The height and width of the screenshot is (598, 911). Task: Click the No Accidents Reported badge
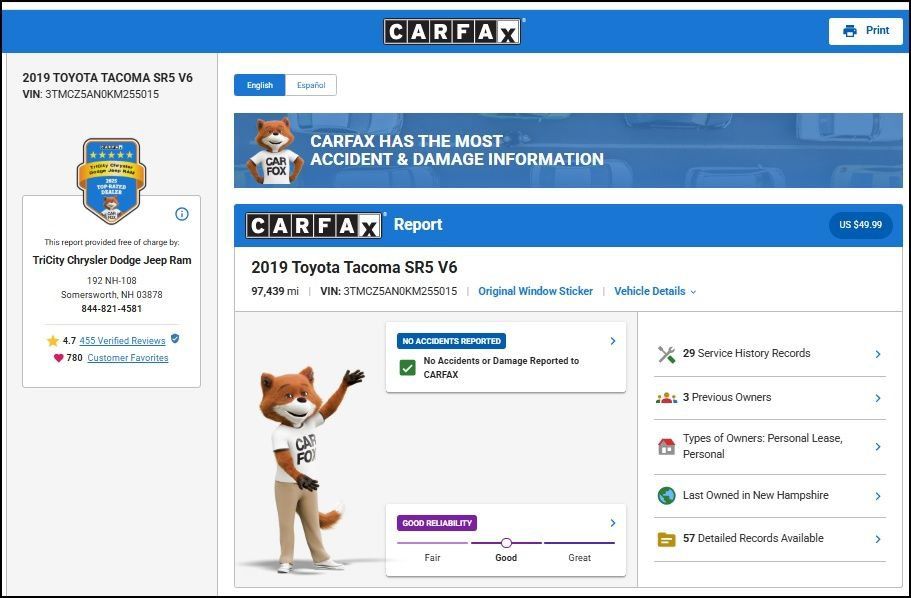[x=451, y=341]
